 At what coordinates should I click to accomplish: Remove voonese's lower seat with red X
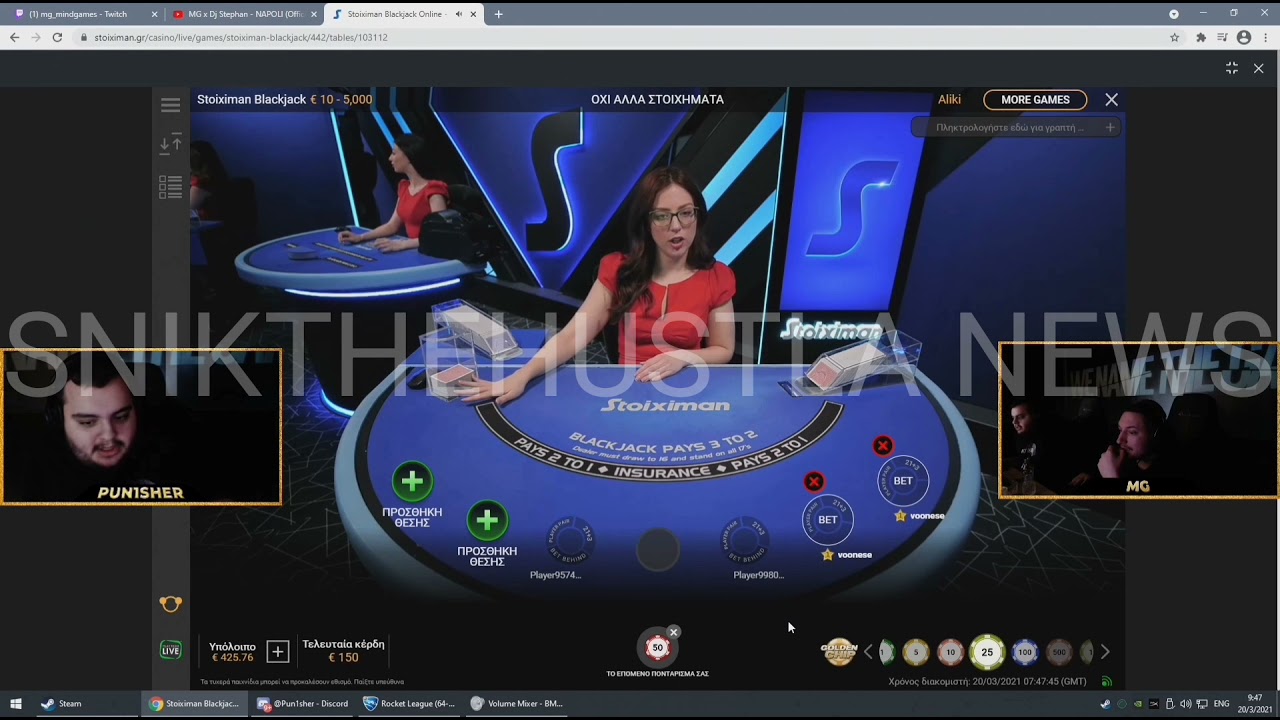click(x=814, y=482)
